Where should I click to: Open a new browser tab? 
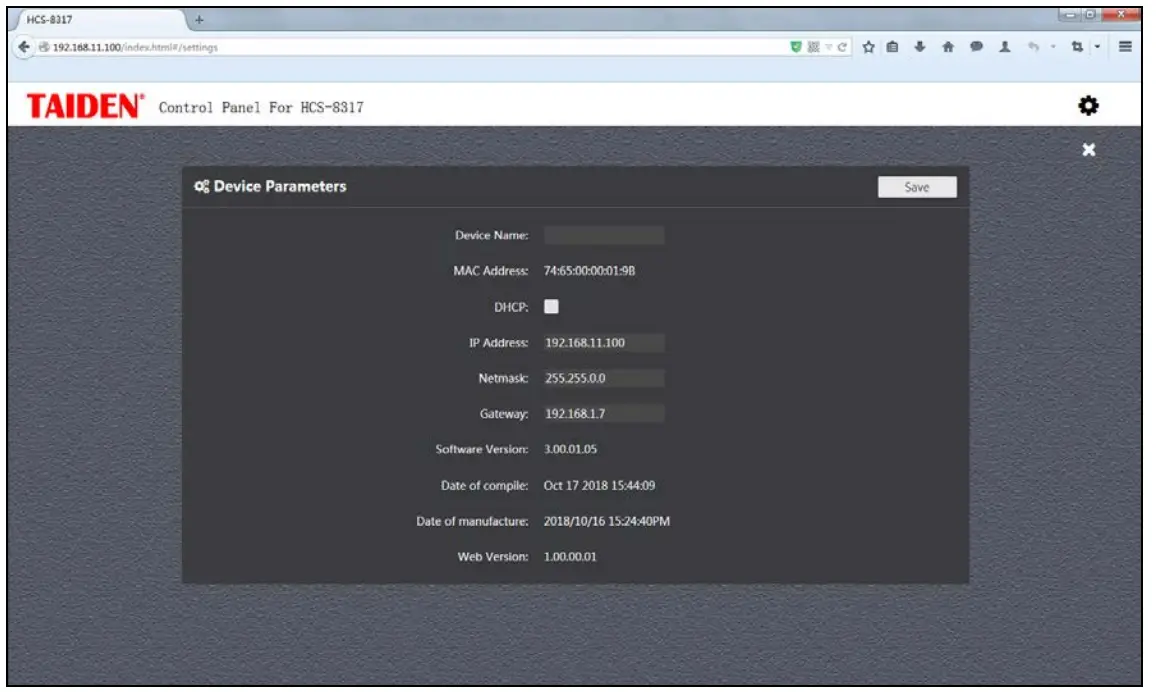click(x=199, y=20)
